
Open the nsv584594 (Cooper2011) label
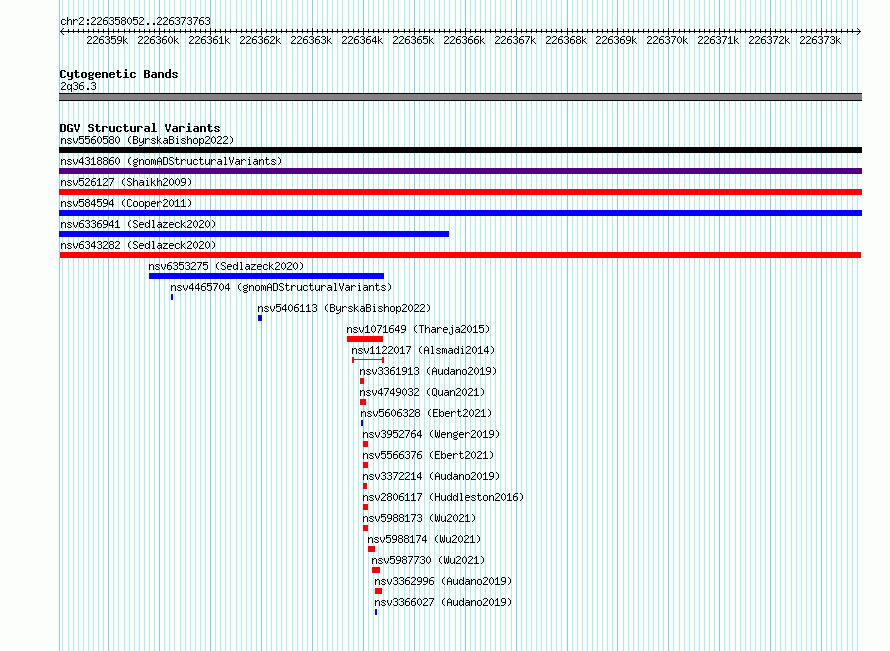(126, 203)
